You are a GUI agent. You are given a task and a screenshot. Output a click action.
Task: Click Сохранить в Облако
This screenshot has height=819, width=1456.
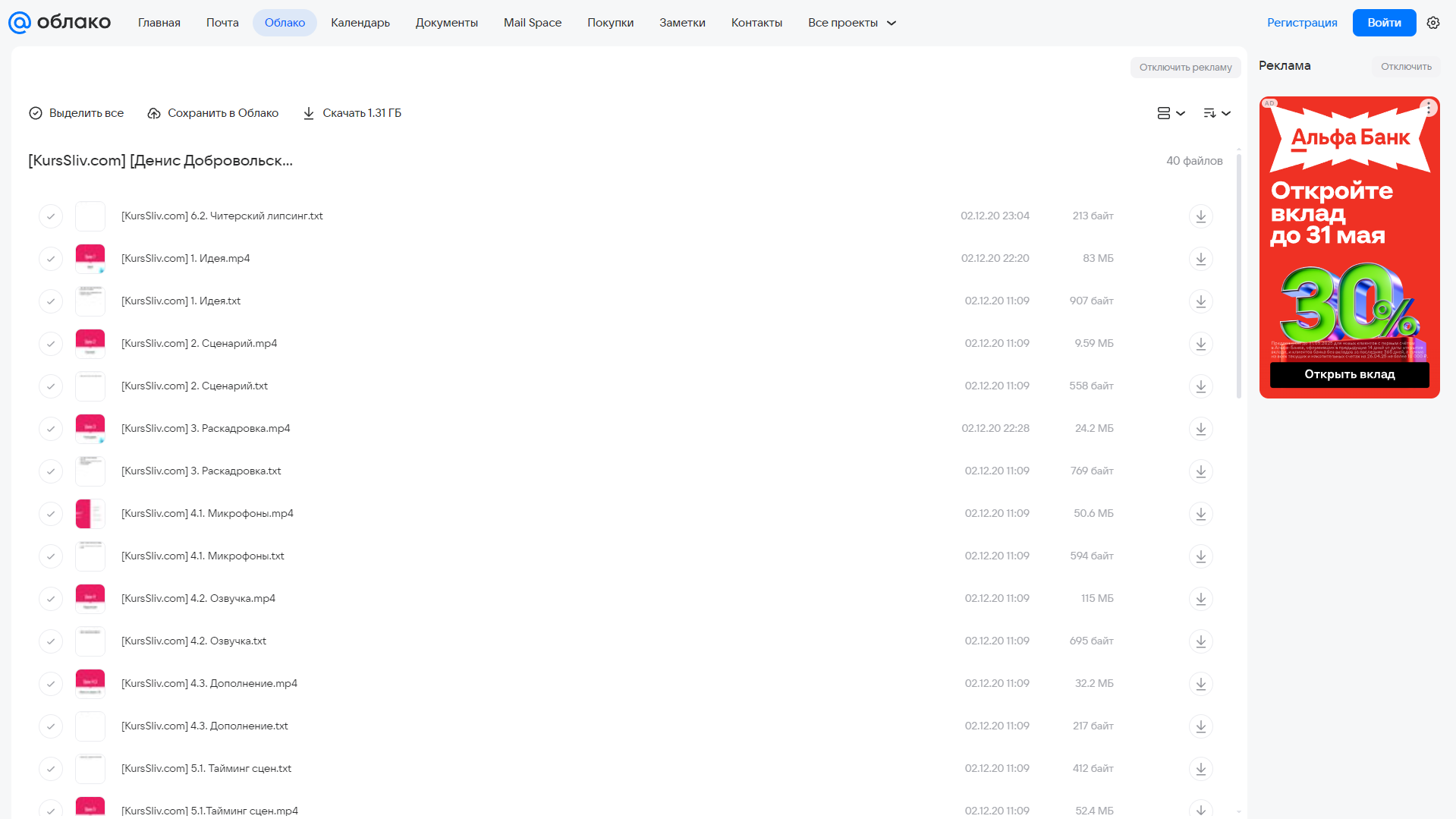point(212,113)
